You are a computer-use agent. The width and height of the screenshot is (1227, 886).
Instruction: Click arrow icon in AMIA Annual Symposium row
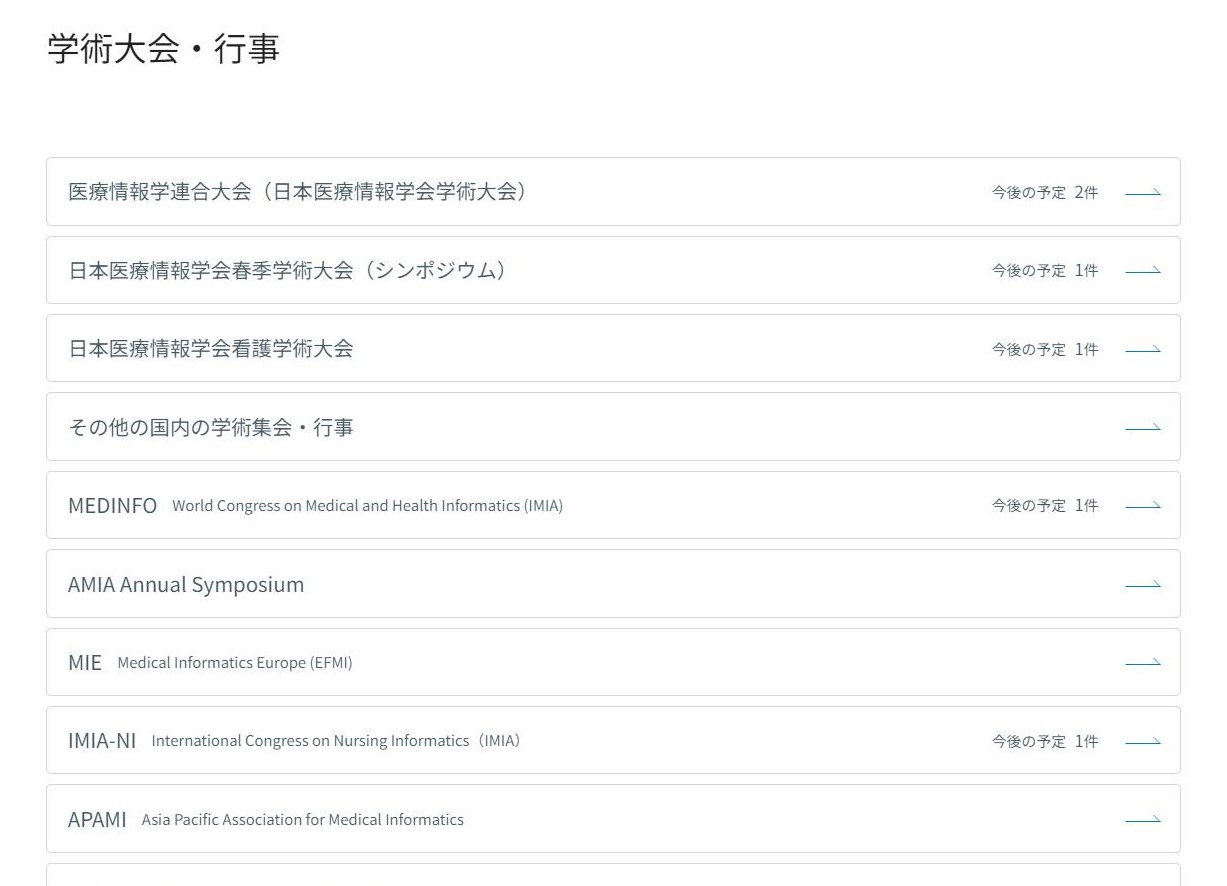coord(1143,584)
